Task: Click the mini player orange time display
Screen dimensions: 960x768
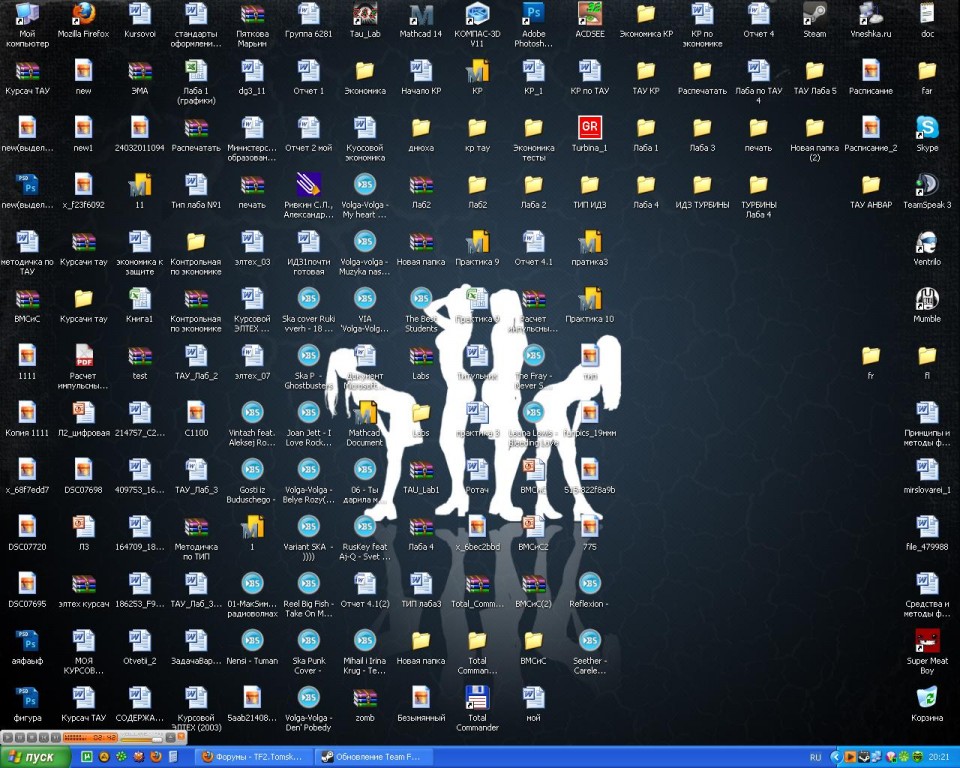Action: point(91,737)
